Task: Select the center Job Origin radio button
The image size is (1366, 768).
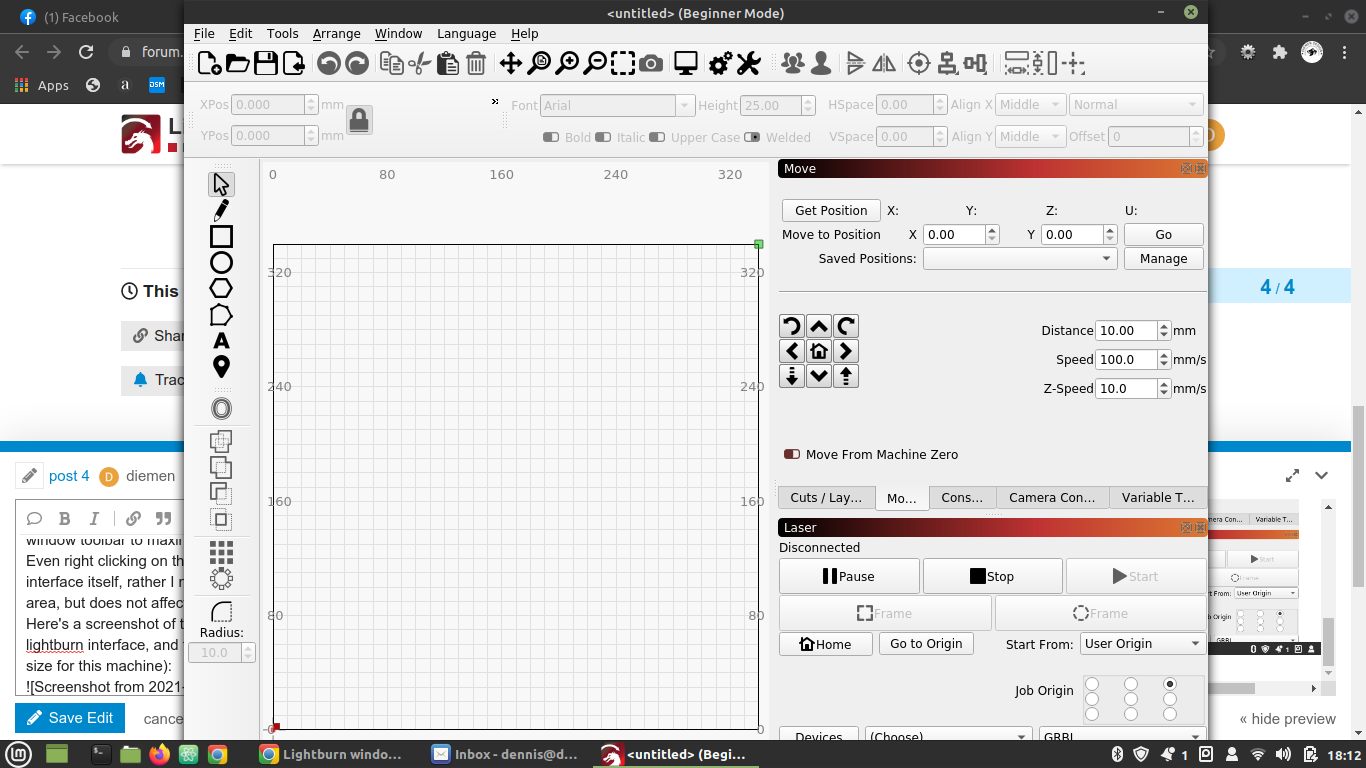Action: click(x=1131, y=699)
